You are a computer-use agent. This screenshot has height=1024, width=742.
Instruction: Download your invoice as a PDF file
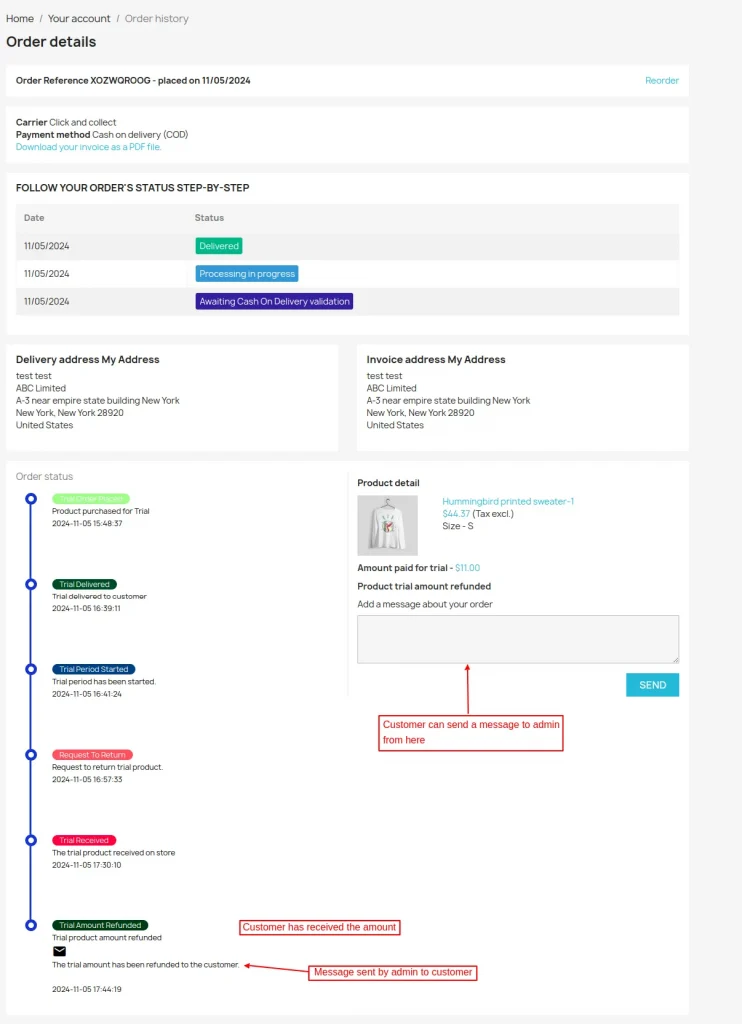pyautogui.click(x=88, y=147)
